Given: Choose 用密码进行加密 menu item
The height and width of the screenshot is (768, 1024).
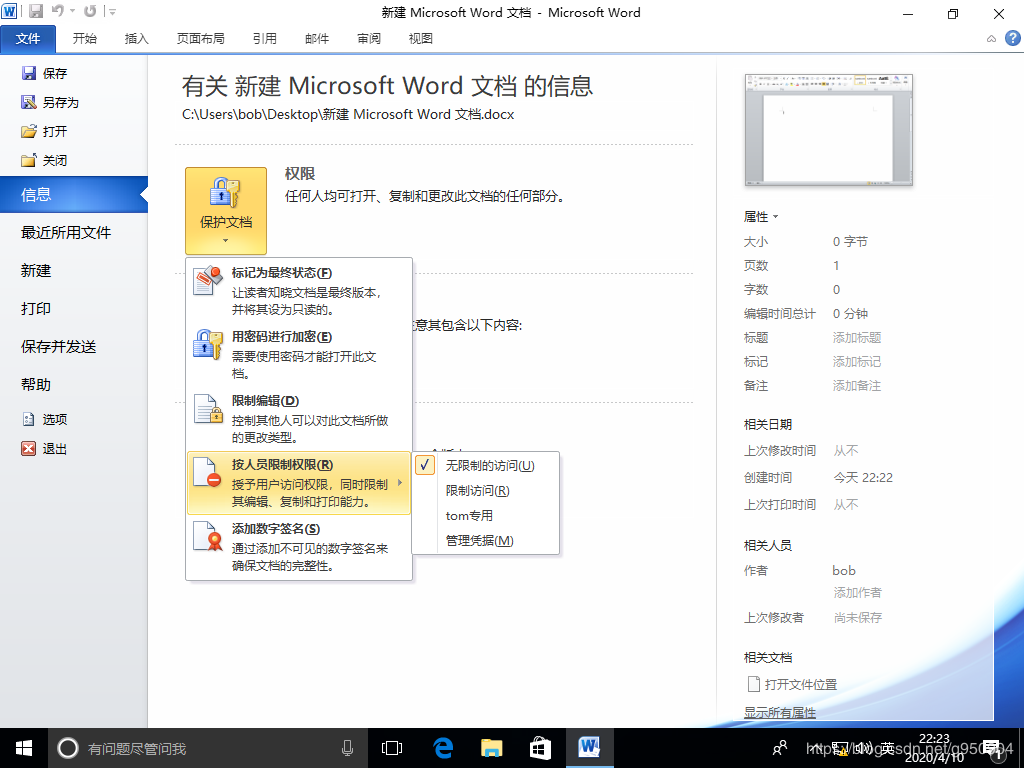Looking at the screenshot, I should coord(300,355).
